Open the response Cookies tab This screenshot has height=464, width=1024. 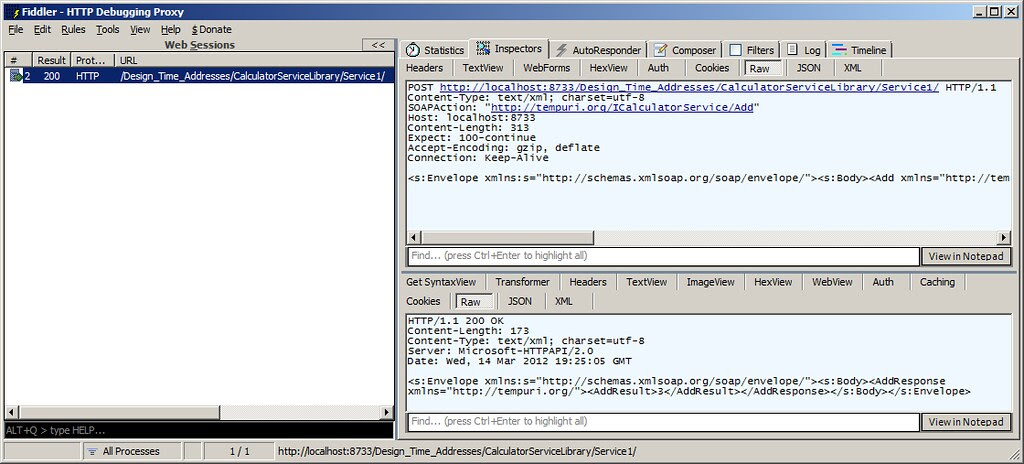pos(423,301)
